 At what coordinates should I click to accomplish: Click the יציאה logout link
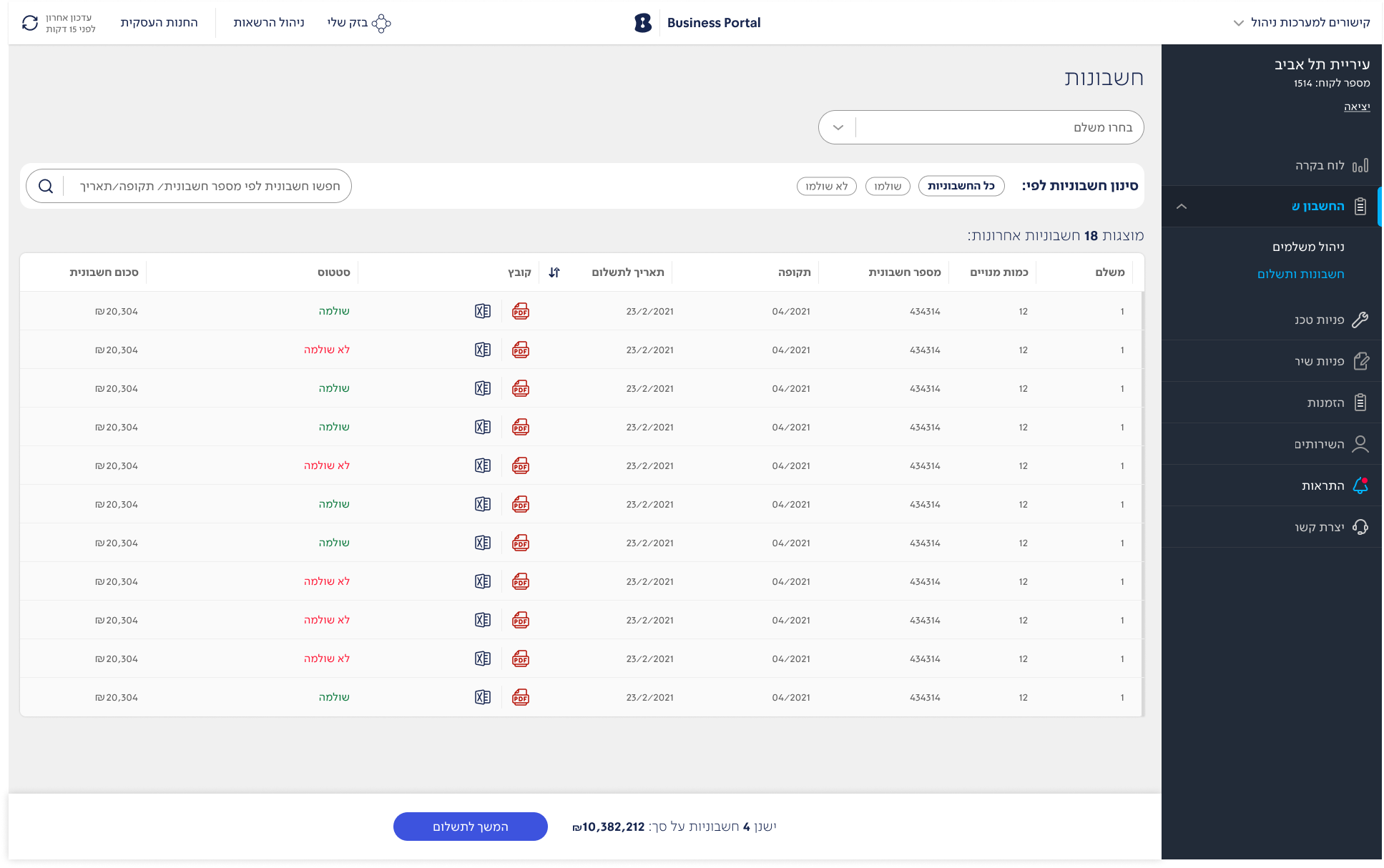point(1356,107)
